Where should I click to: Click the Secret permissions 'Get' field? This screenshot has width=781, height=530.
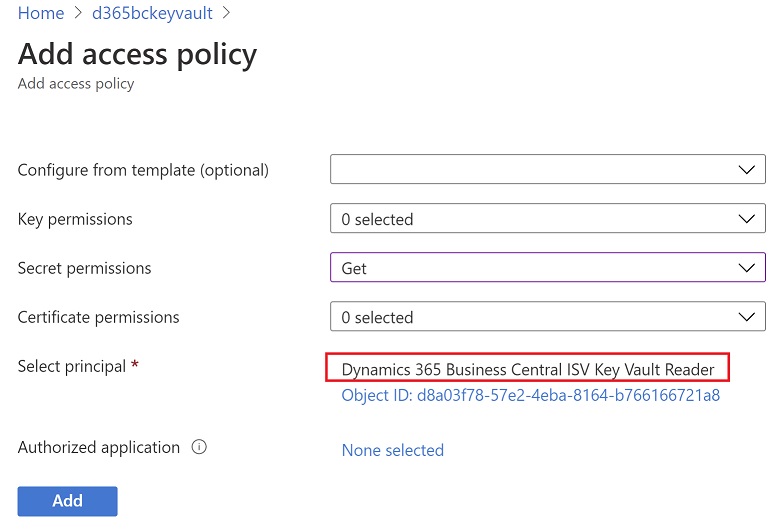tap(530, 268)
